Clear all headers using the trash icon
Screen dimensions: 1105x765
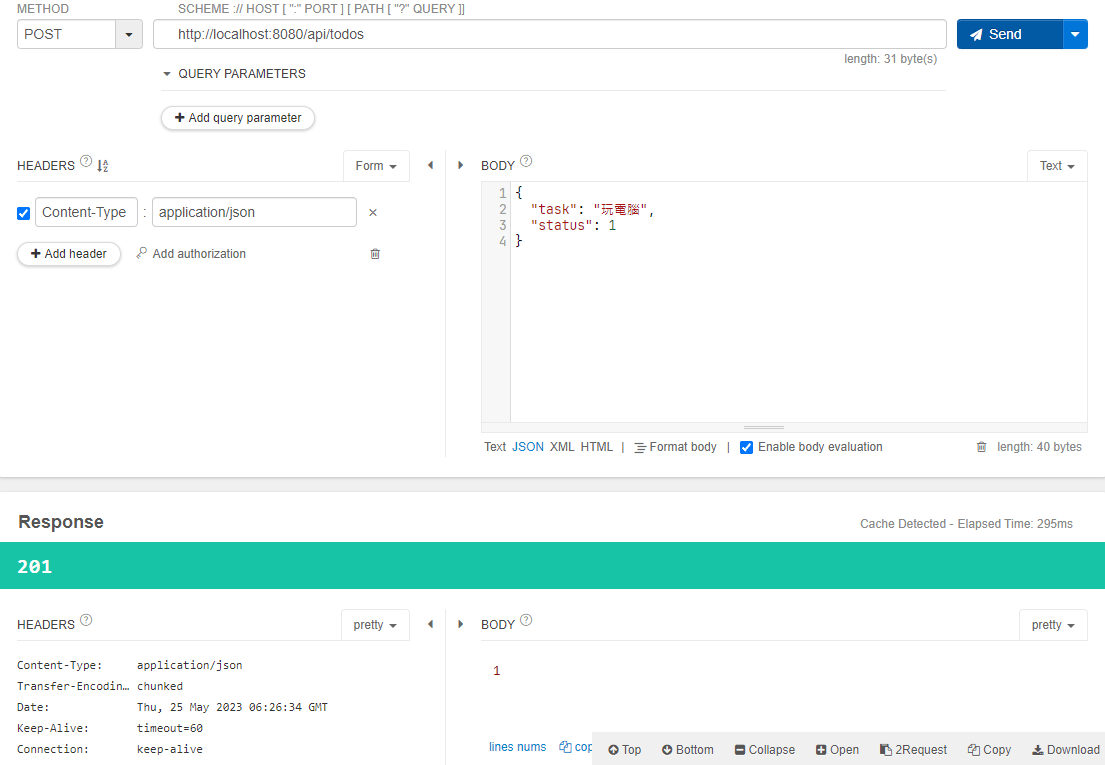pos(375,254)
